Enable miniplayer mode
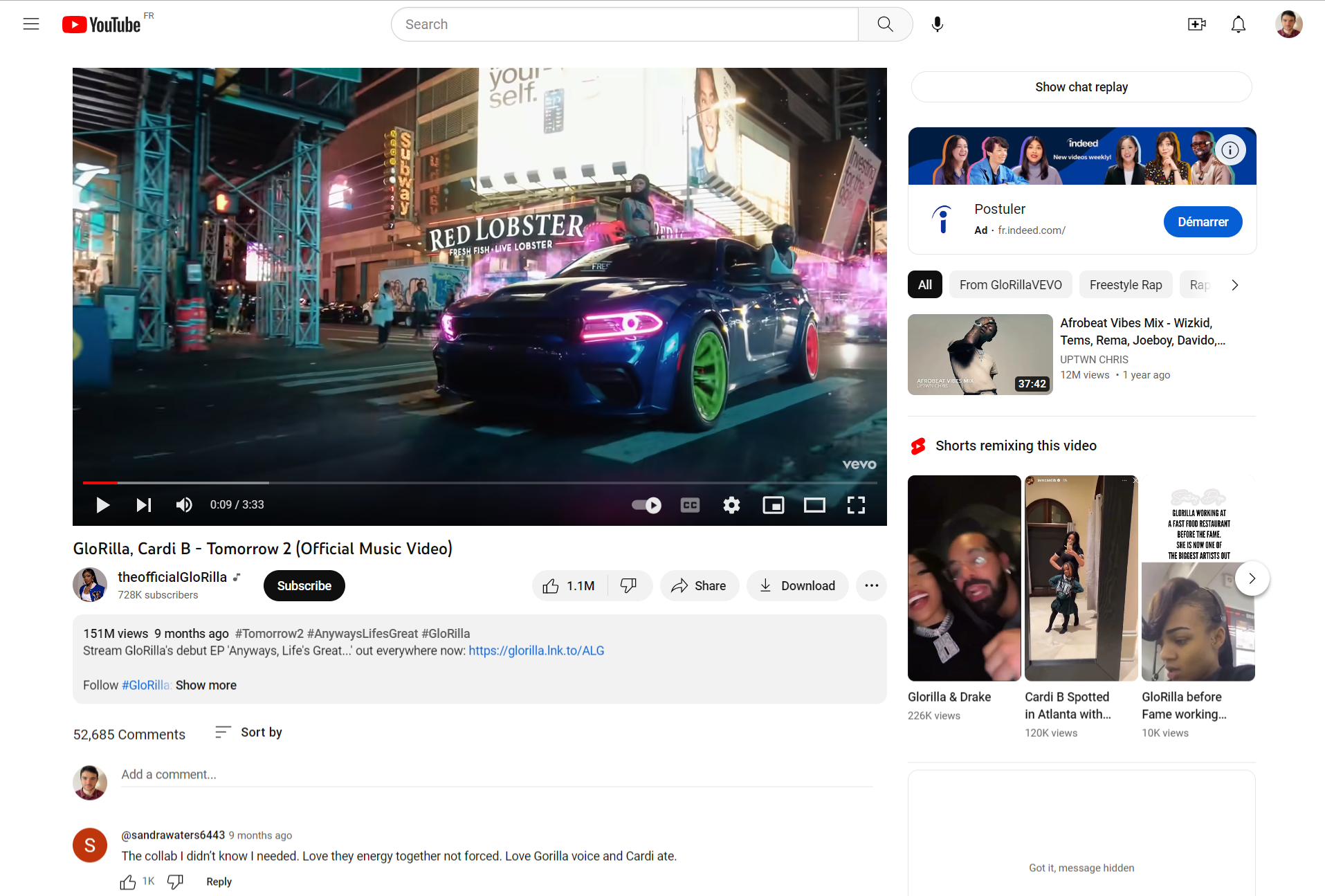1325x896 pixels. tap(773, 505)
